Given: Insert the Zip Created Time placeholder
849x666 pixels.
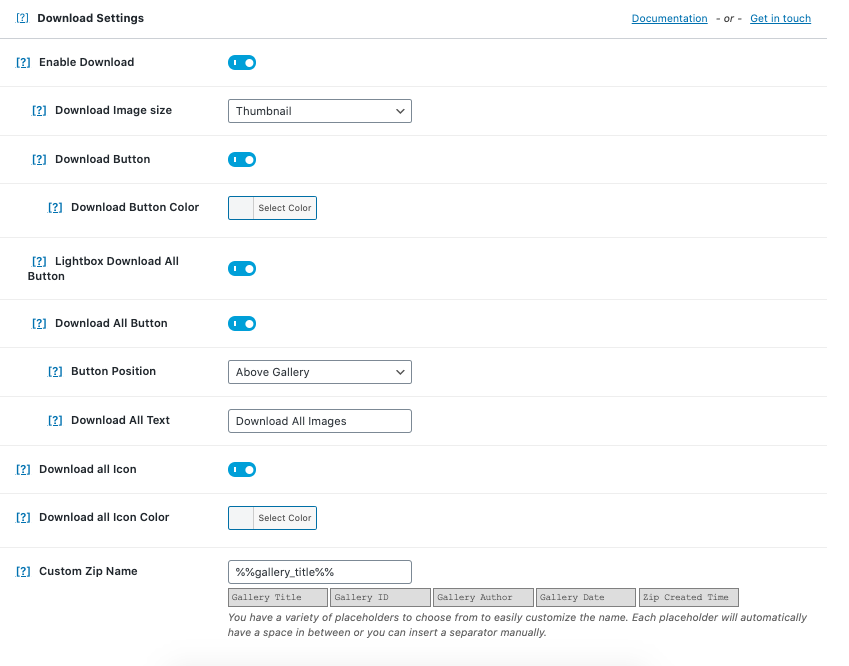Looking at the screenshot, I should [x=688, y=597].
